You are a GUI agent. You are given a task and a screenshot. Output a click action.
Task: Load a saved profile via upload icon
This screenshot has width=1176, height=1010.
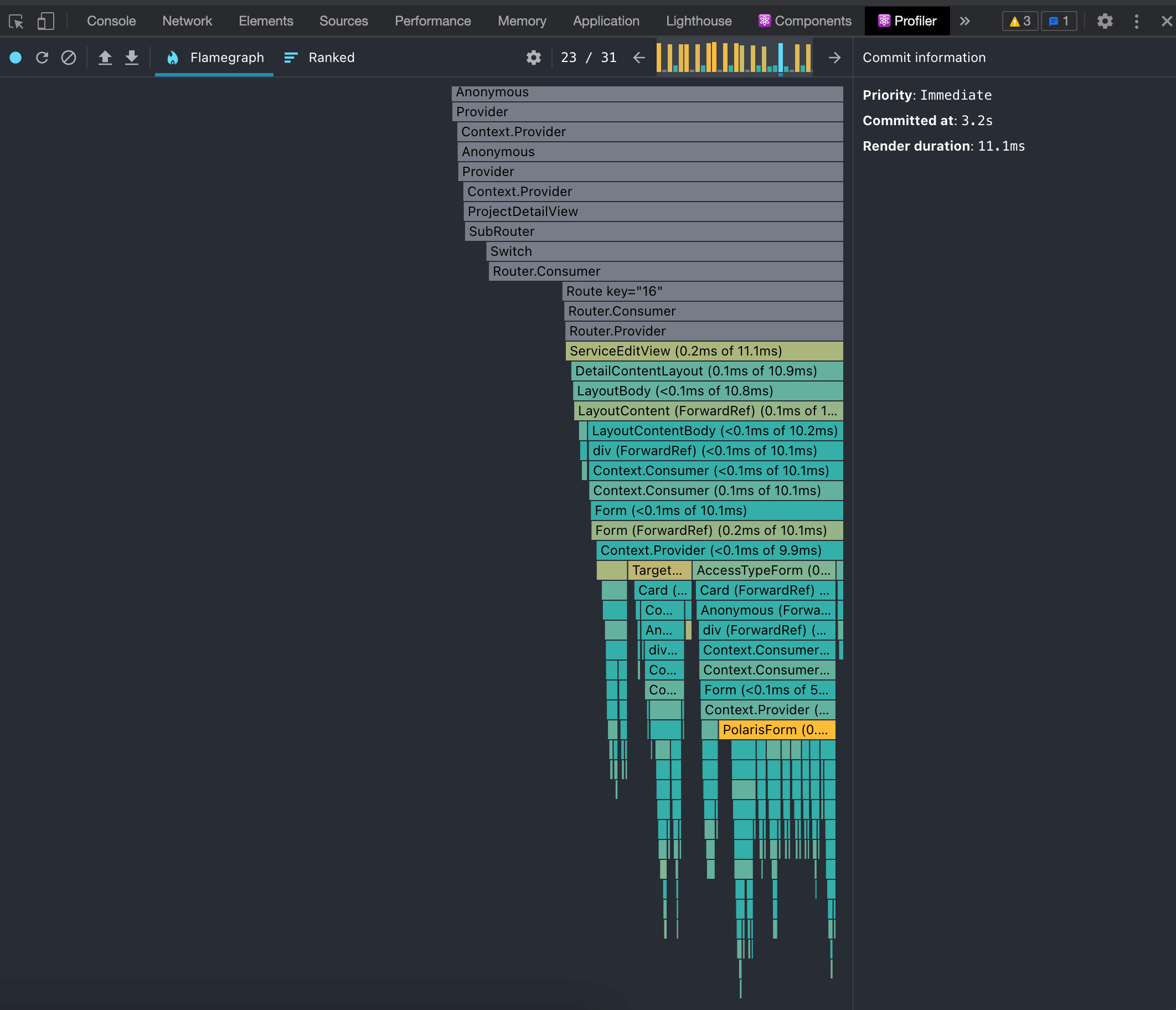(x=105, y=58)
